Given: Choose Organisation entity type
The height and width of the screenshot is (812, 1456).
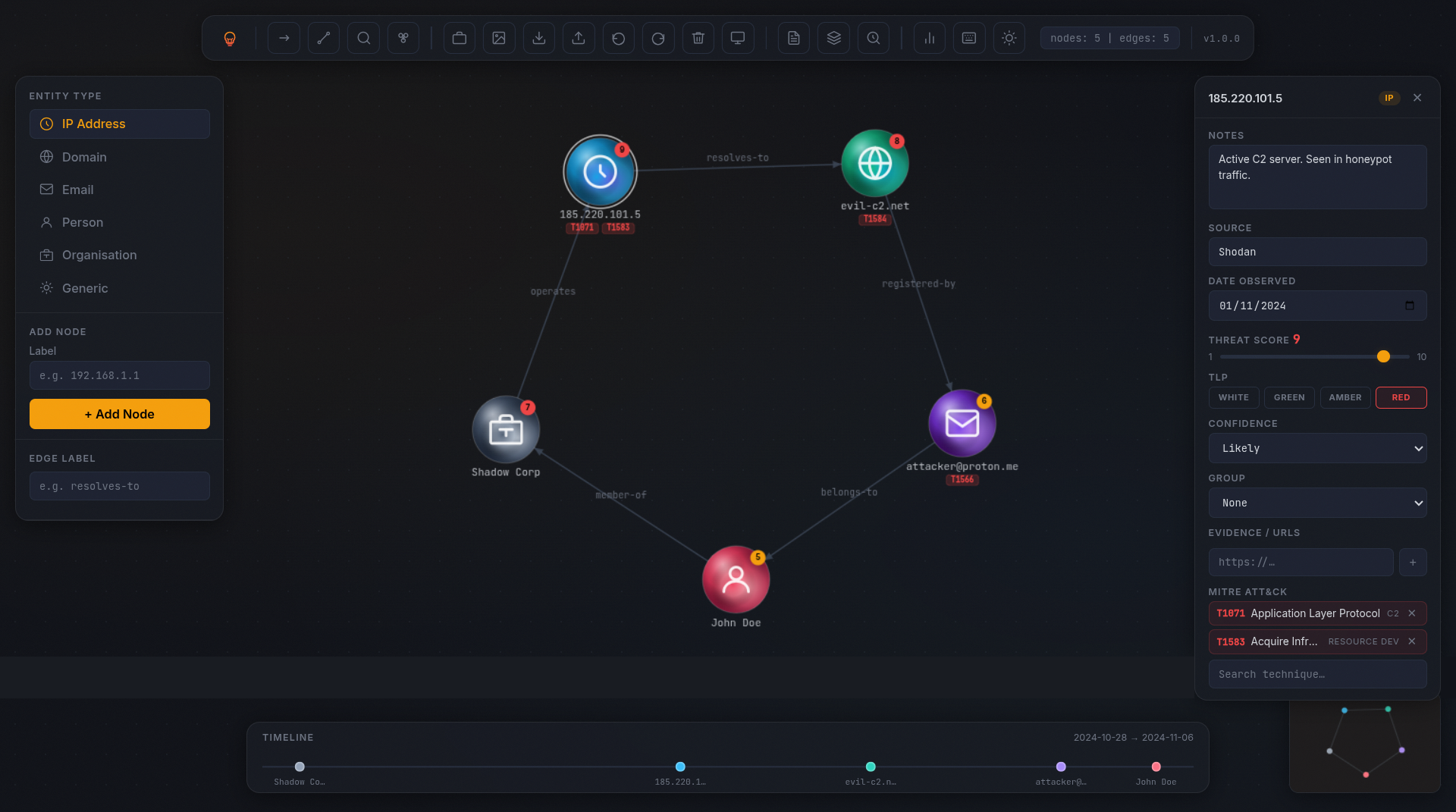Looking at the screenshot, I should [120, 256].
